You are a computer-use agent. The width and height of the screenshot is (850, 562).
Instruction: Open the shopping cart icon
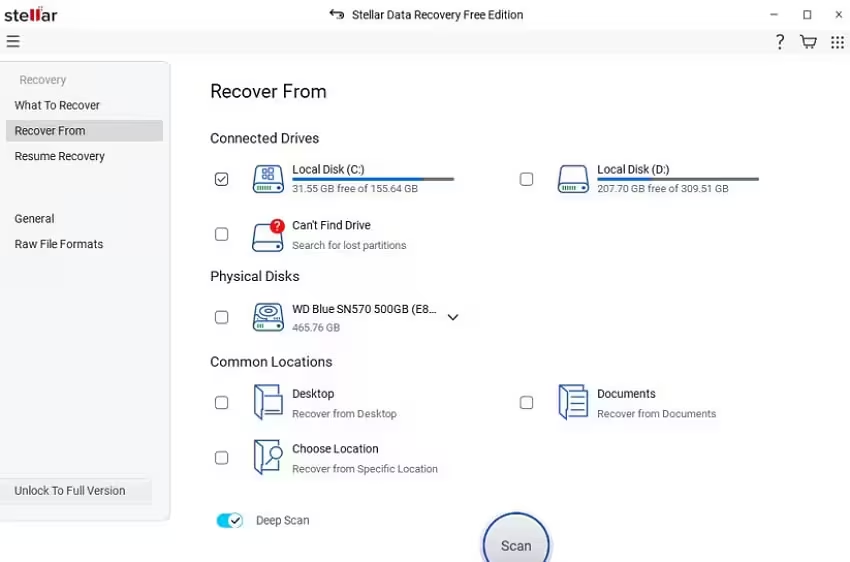pos(808,42)
